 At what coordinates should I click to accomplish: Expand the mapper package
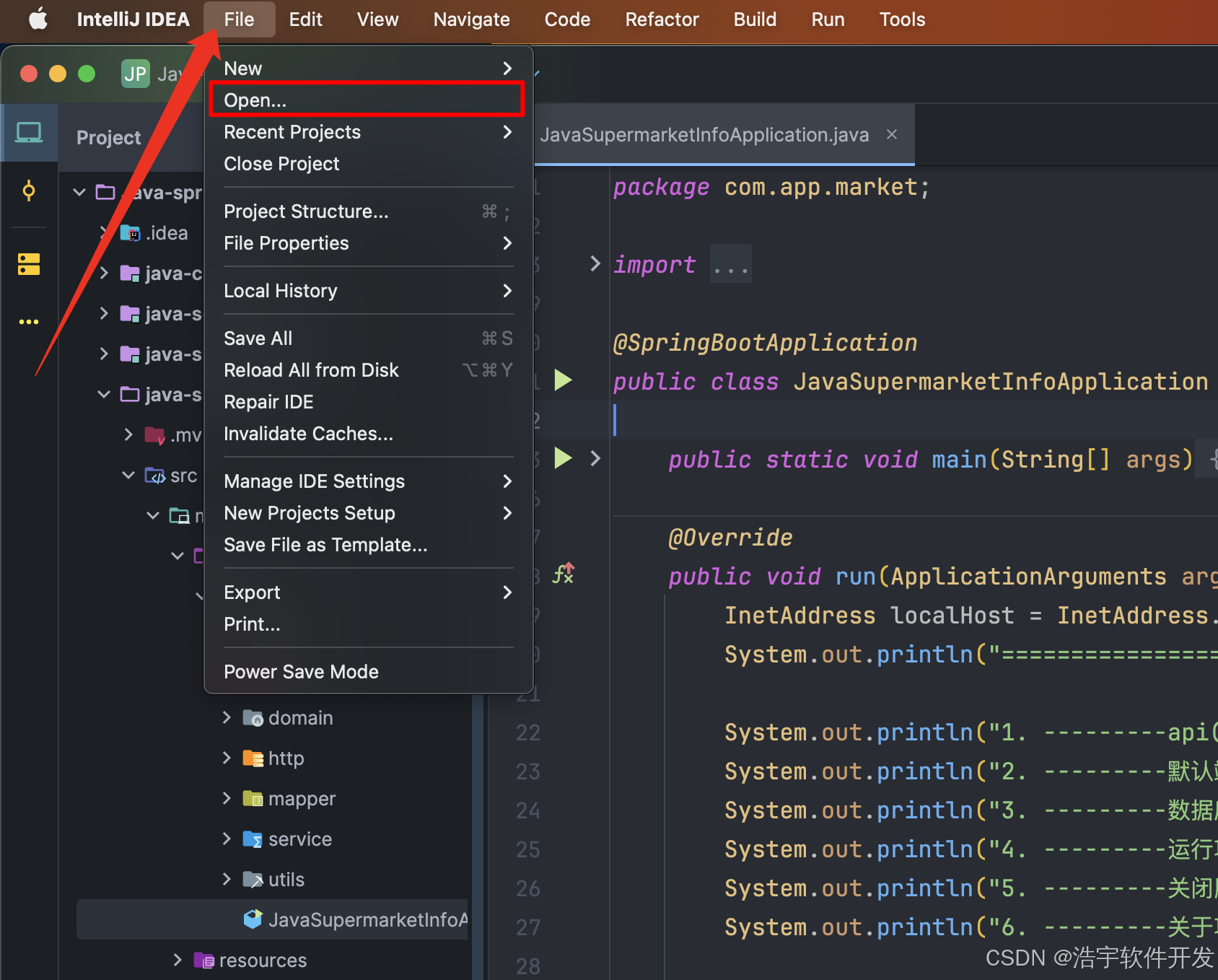click(x=227, y=798)
